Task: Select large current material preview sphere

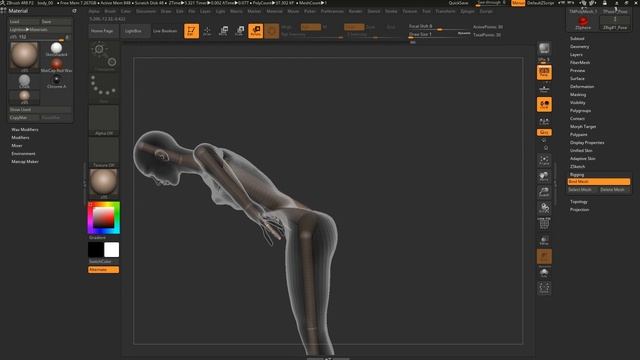Action: (x=24, y=57)
